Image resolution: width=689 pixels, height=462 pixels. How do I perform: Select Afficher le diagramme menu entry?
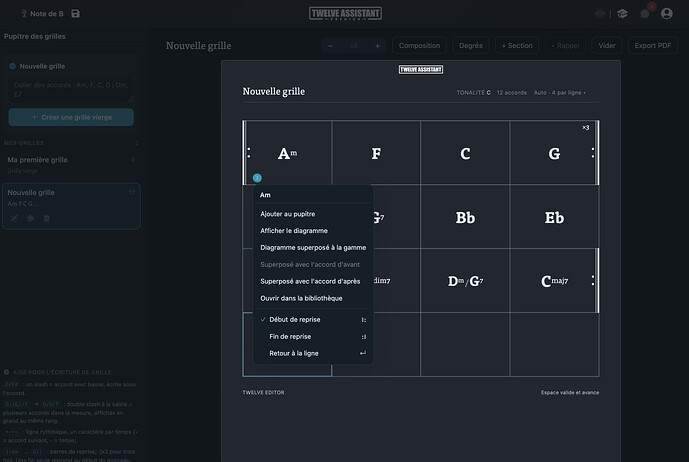[x=313, y=231]
